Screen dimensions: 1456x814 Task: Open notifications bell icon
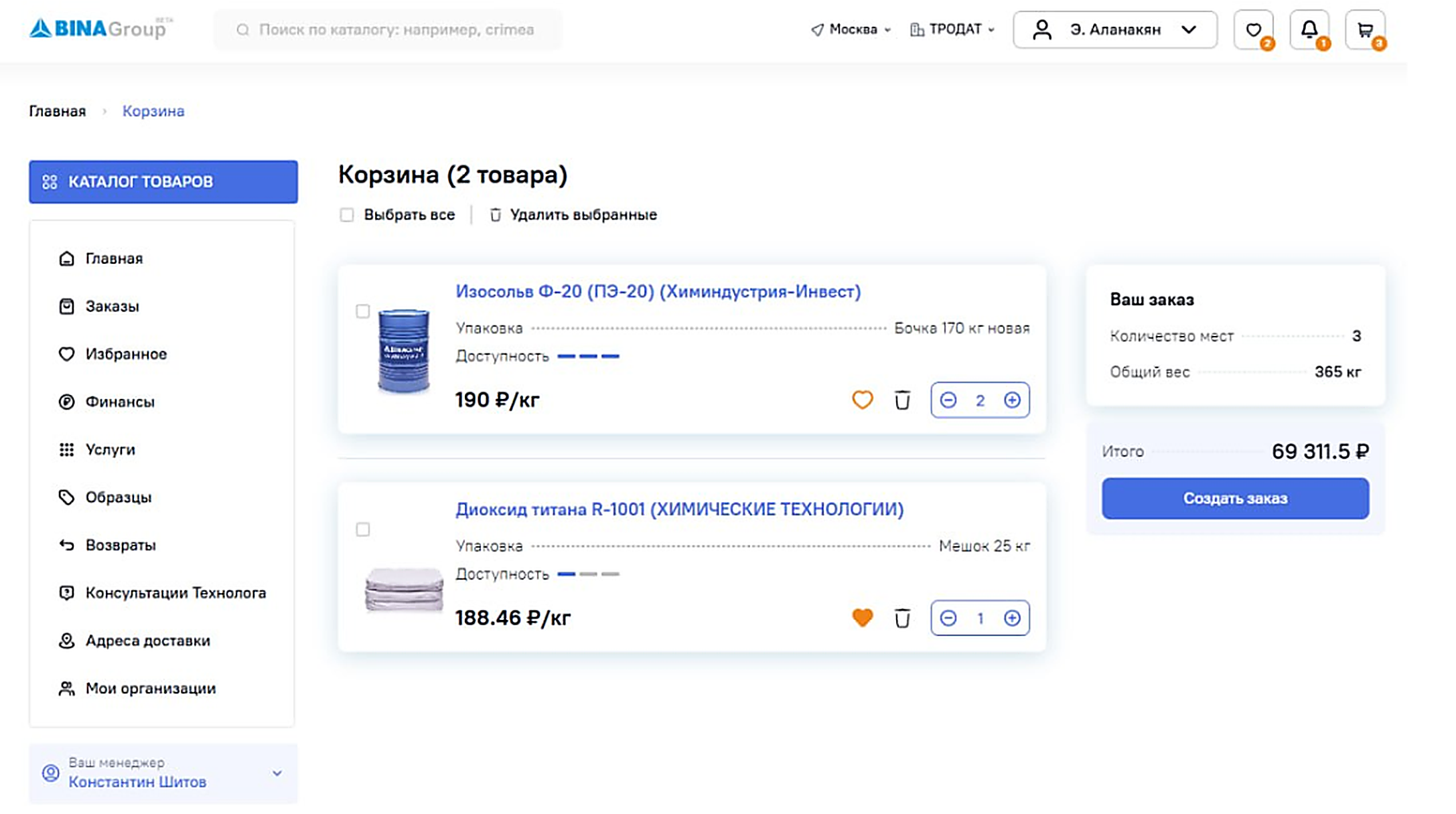(1309, 29)
